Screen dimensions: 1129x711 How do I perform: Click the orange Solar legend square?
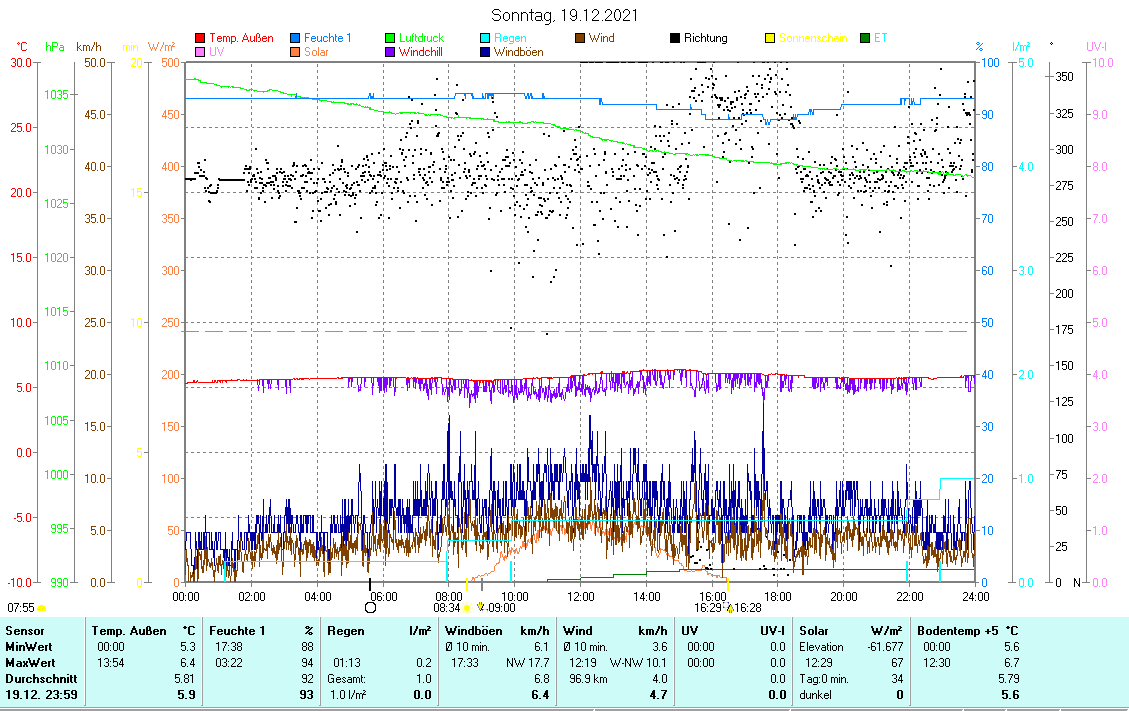[295, 52]
